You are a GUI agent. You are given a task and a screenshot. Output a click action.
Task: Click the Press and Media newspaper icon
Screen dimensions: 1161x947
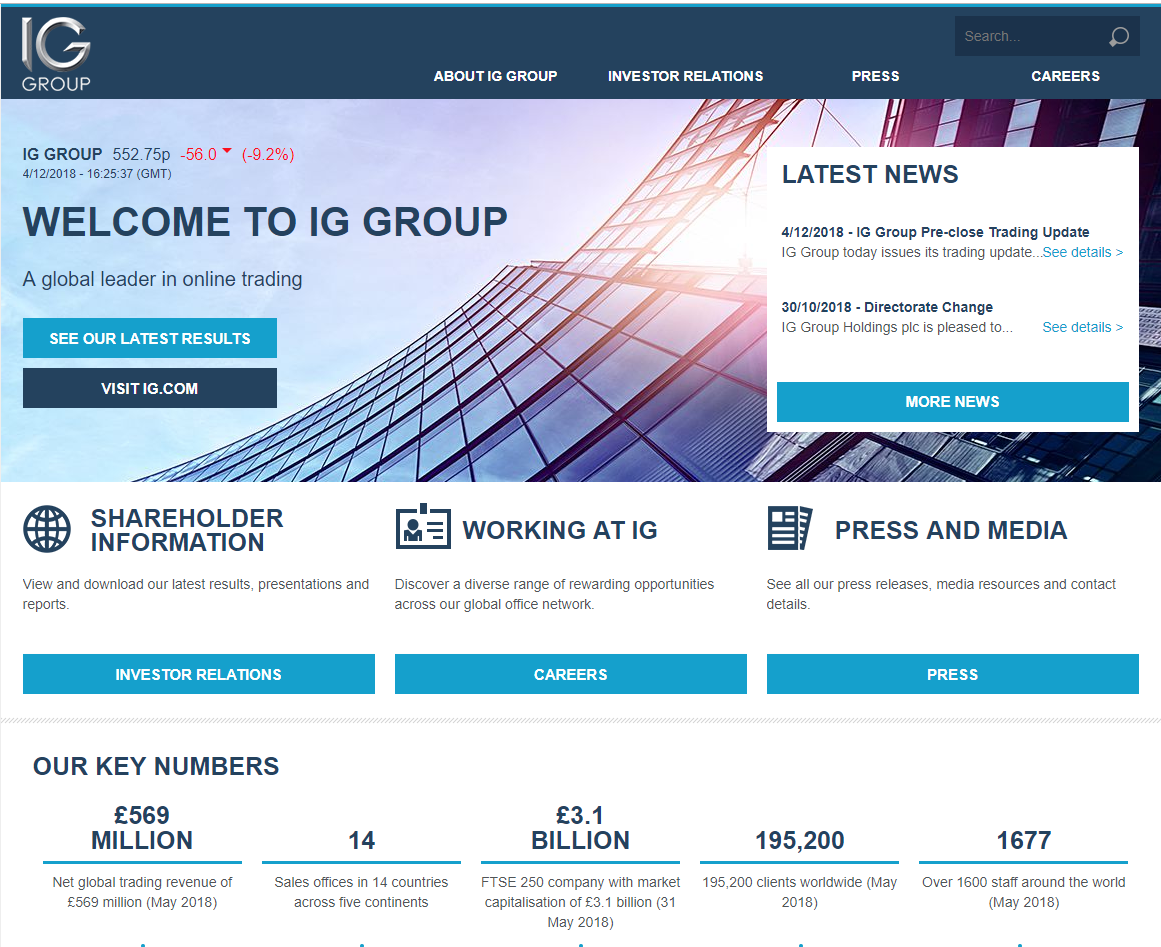coord(789,528)
